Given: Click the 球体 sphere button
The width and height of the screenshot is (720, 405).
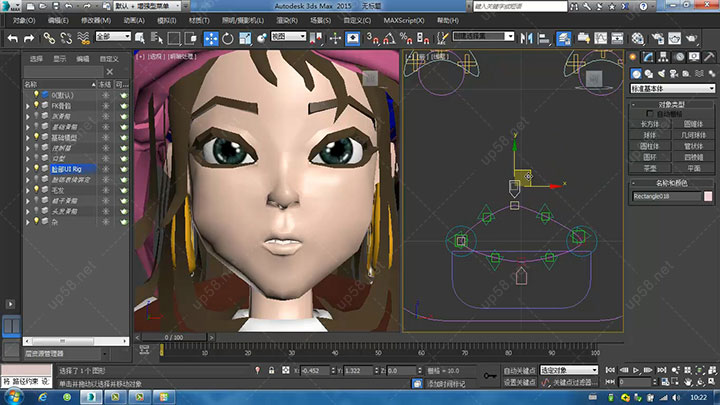Looking at the screenshot, I should pyautogui.click(x=650, y=135).
